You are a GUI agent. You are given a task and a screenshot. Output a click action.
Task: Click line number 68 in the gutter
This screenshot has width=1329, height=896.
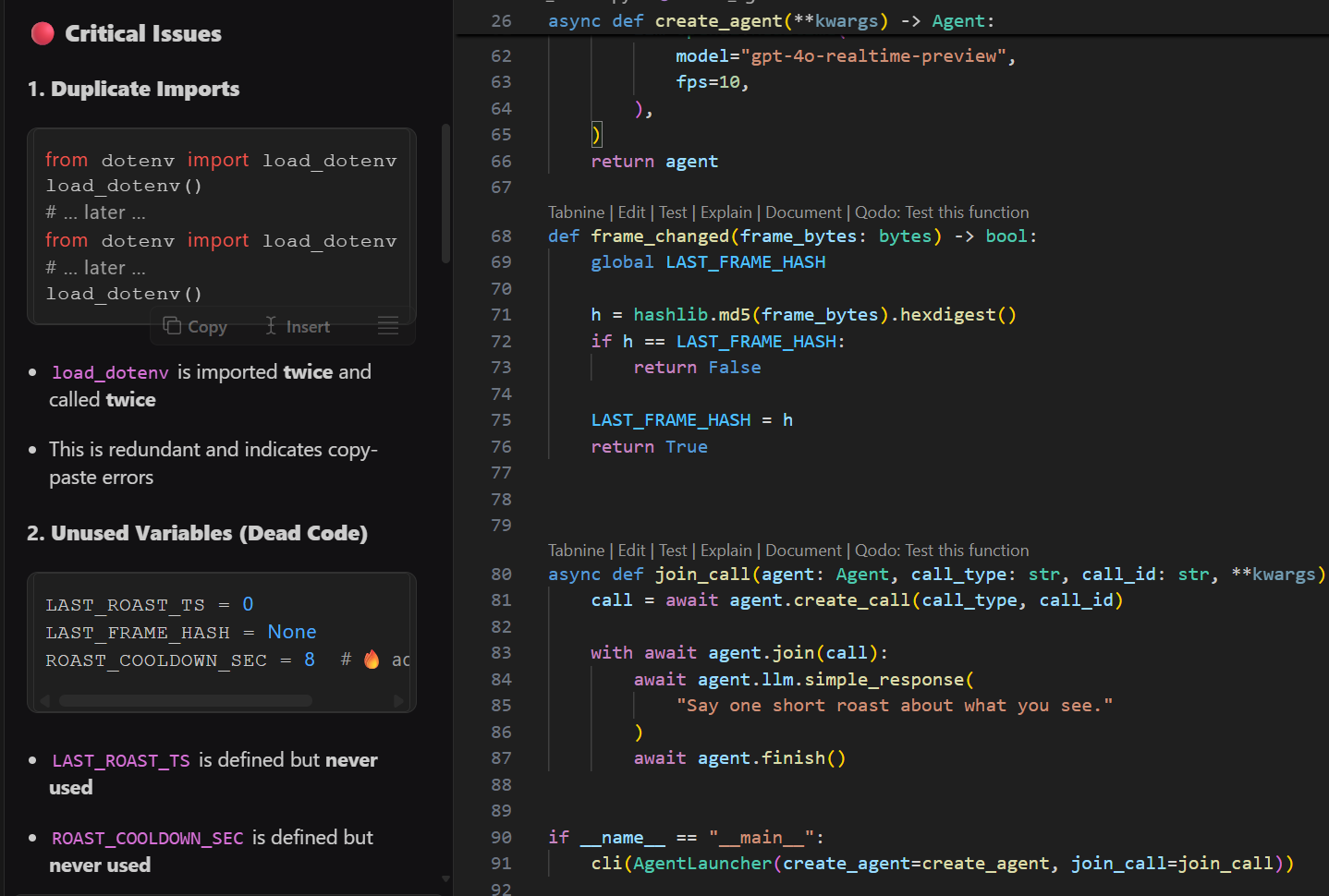tap(501, 236)
